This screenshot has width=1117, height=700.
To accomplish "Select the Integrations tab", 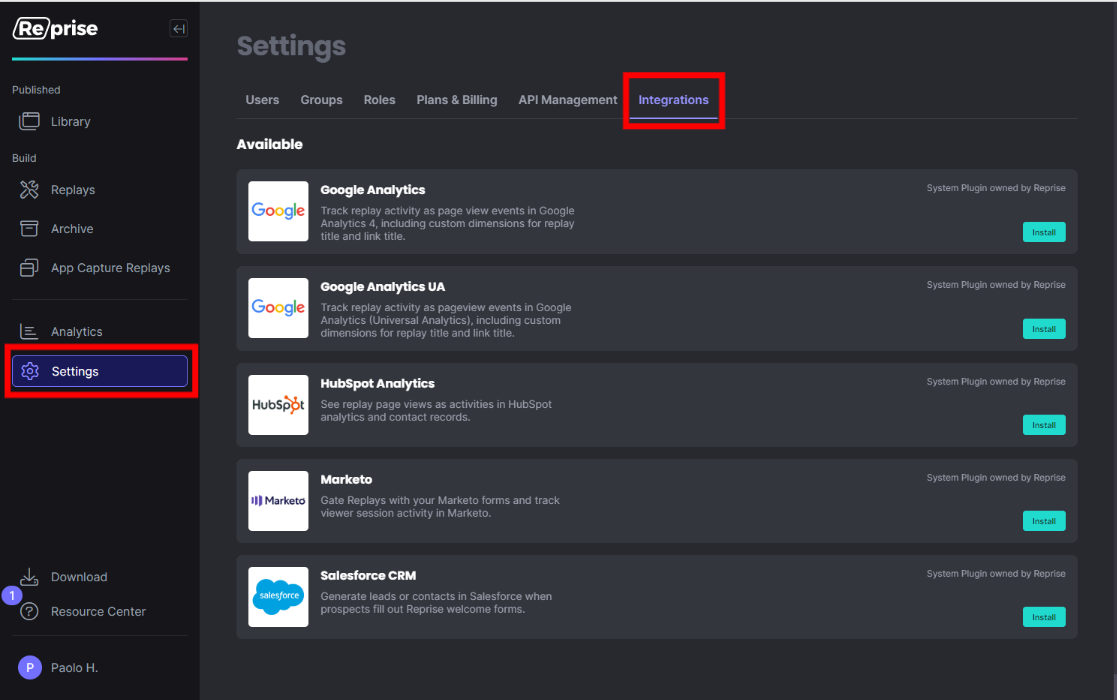I will (x=673, y=99).
